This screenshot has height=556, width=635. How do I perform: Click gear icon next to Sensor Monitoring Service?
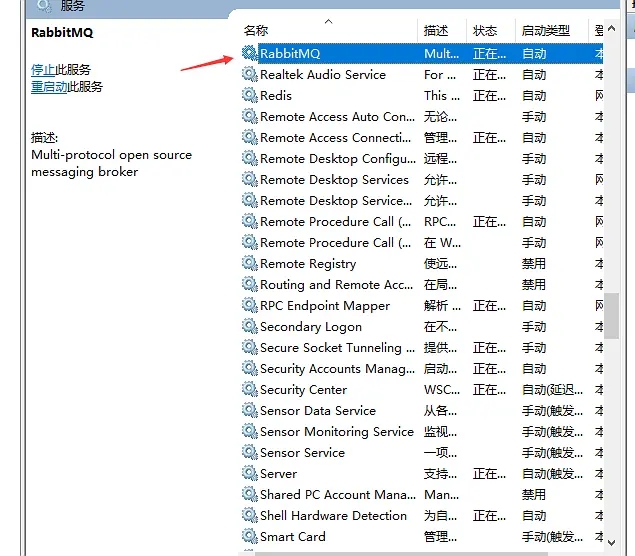tap(249, 432)
